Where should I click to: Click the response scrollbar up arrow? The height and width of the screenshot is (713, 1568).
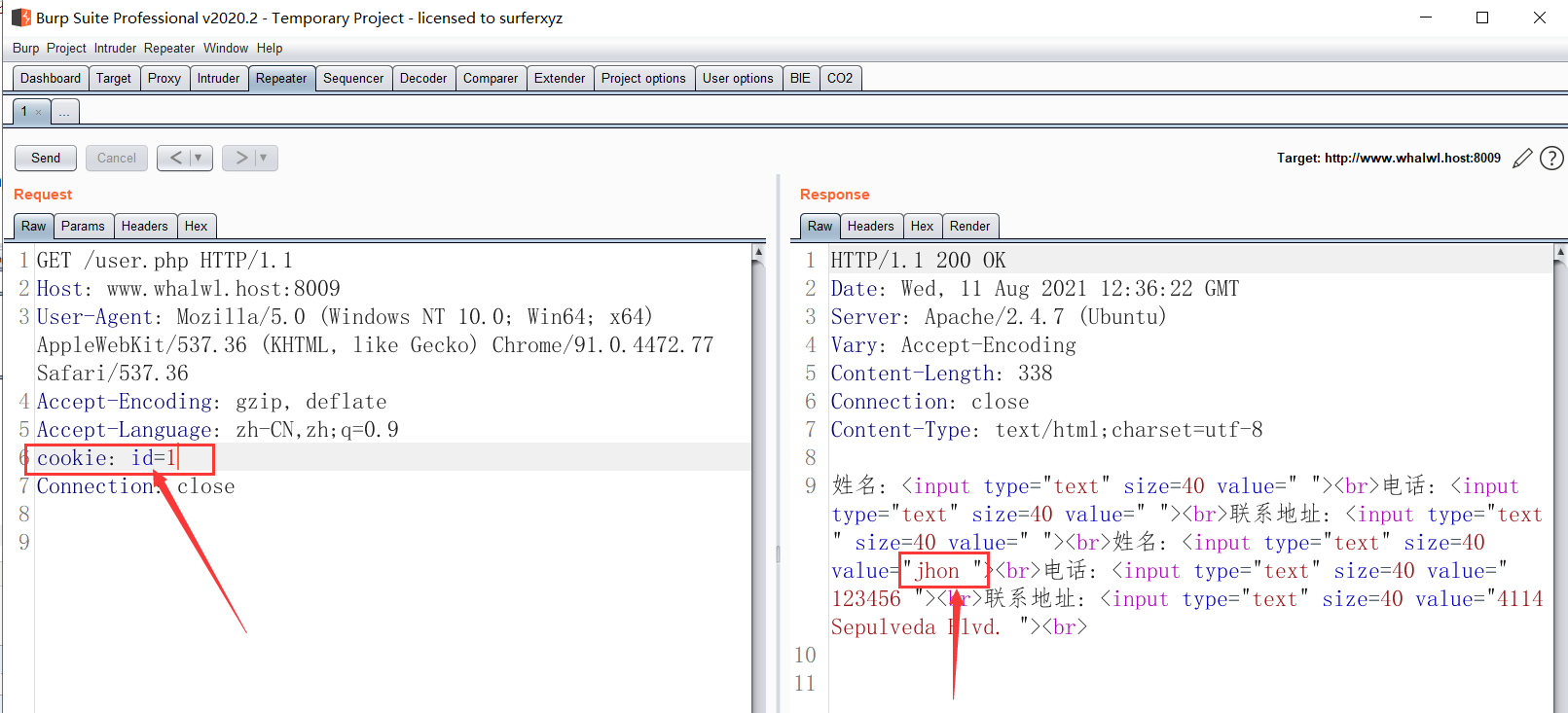pos(1560,252)
